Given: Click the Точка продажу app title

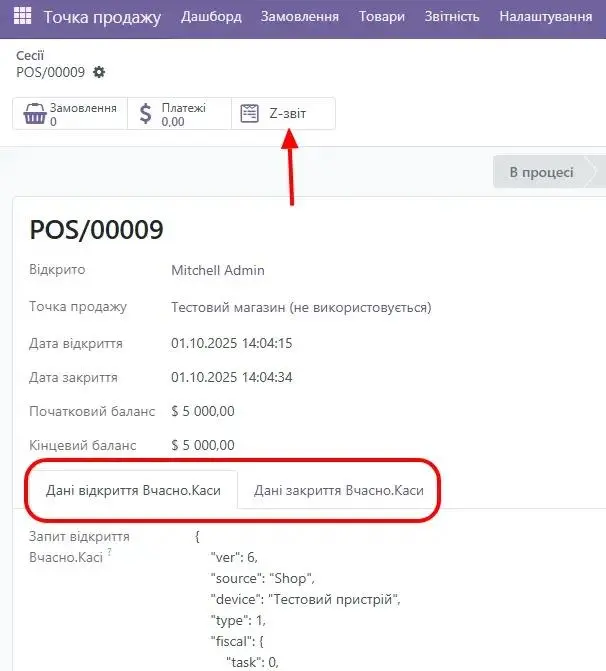Looking at the screenshot, I should [x=102, y=17].
